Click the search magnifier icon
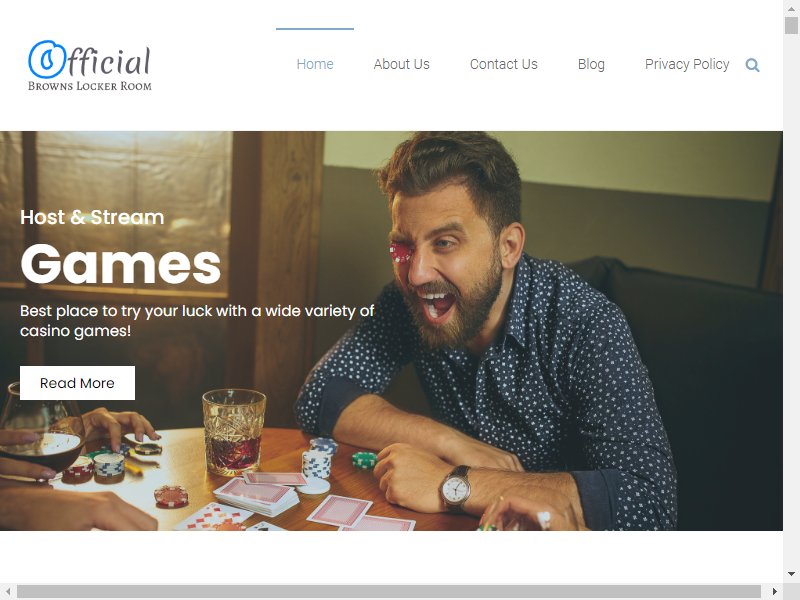The width and height of the screenshot is (800, 600). click(752, 65)
